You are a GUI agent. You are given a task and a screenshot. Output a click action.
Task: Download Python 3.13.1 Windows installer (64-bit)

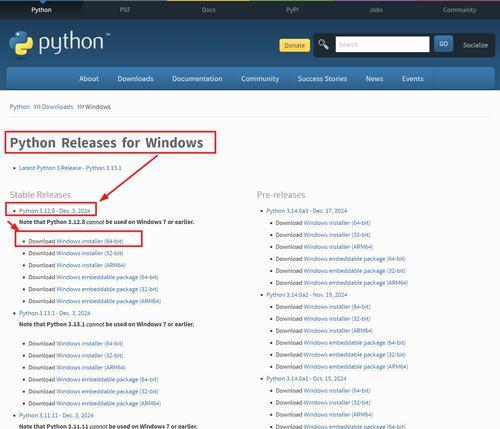pos(90,343)
